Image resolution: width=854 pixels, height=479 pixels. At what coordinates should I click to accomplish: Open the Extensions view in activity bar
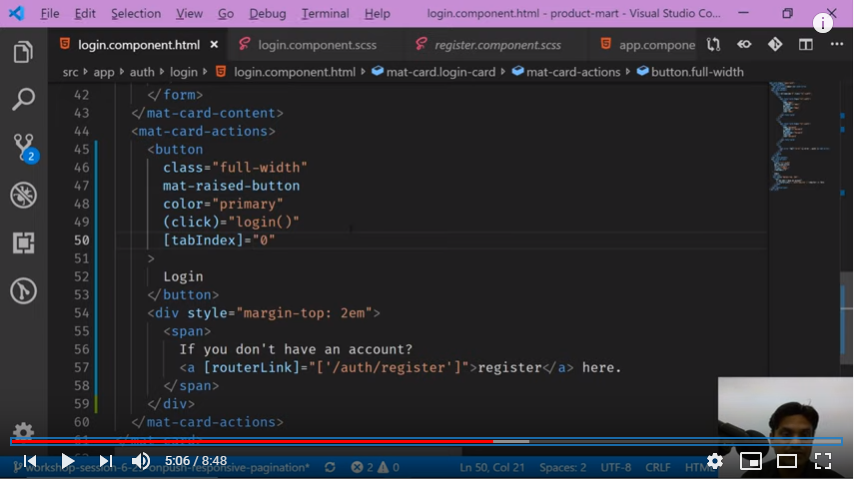[x=23, y=243]
